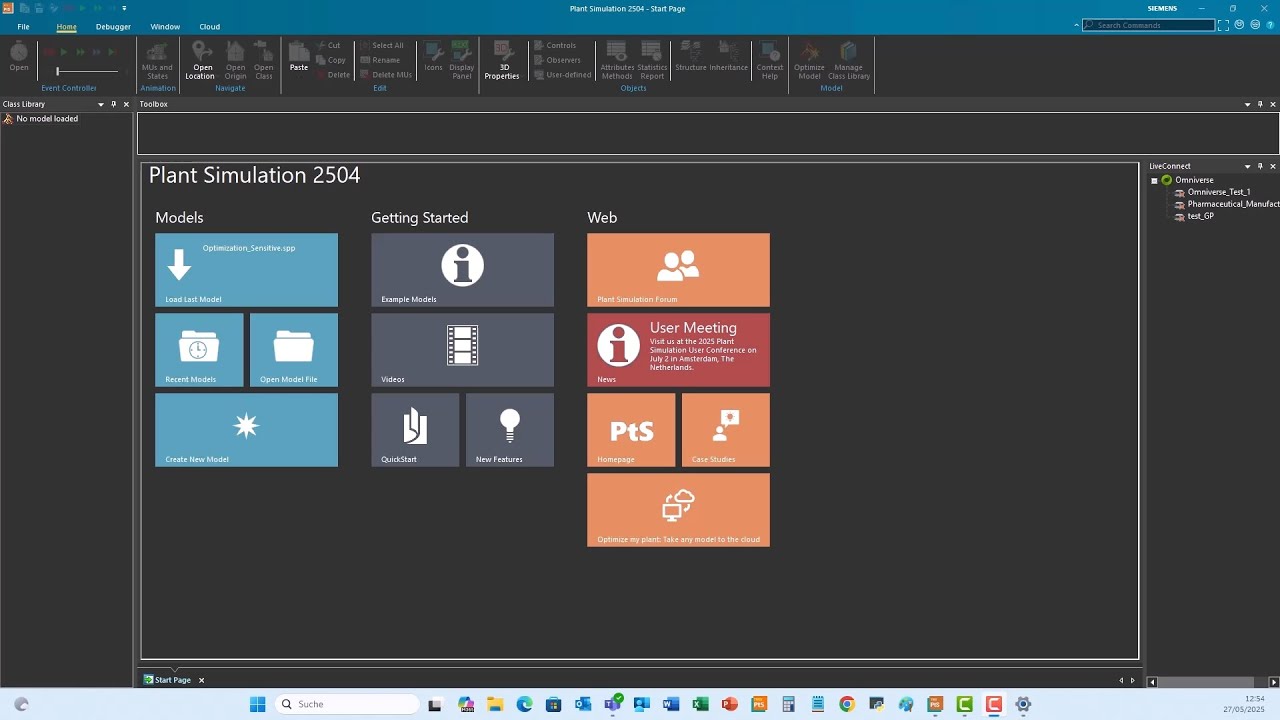Toggle auto-hide pin on LiveConnect panel
Viewport: 1280px width, 720px height.
pos(1260,166)
